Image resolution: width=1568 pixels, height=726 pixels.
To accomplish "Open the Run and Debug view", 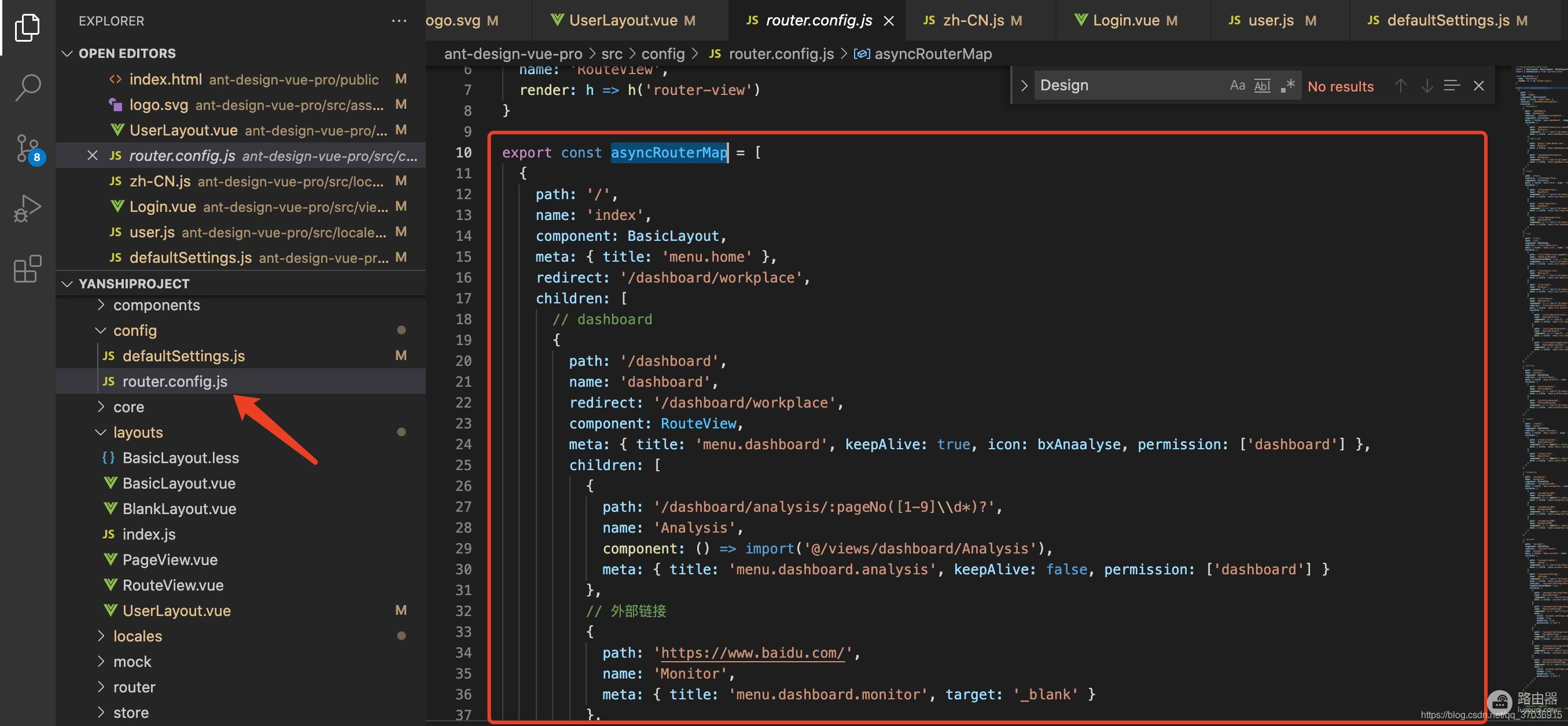I will pyautogui.click(x=27, y=208).
